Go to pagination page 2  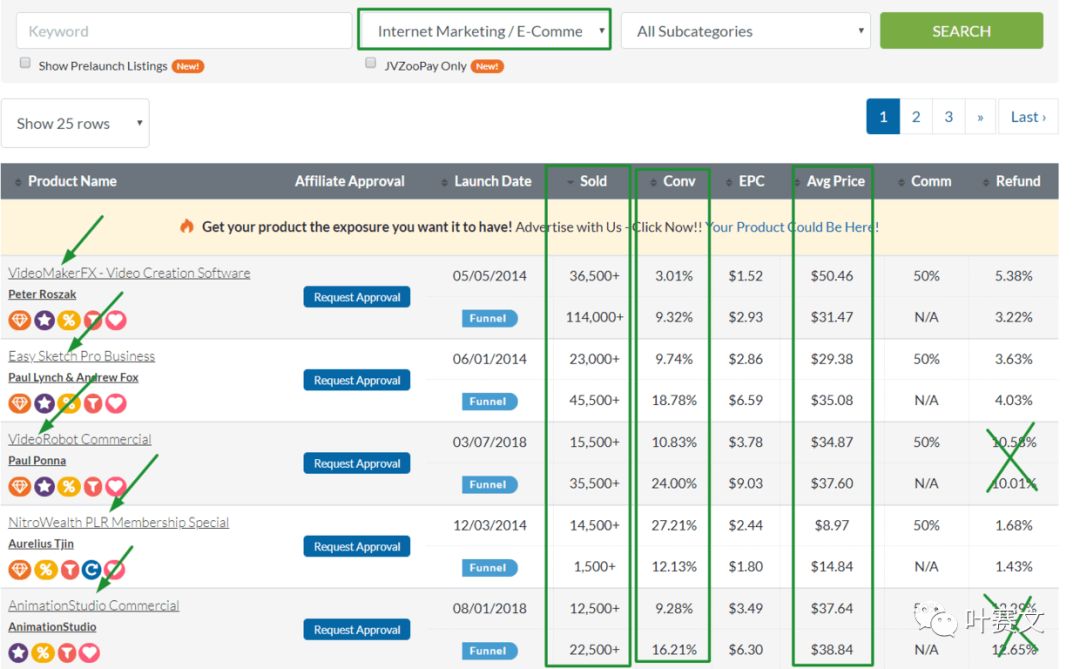pyautogui.click(x=916, y=116)
